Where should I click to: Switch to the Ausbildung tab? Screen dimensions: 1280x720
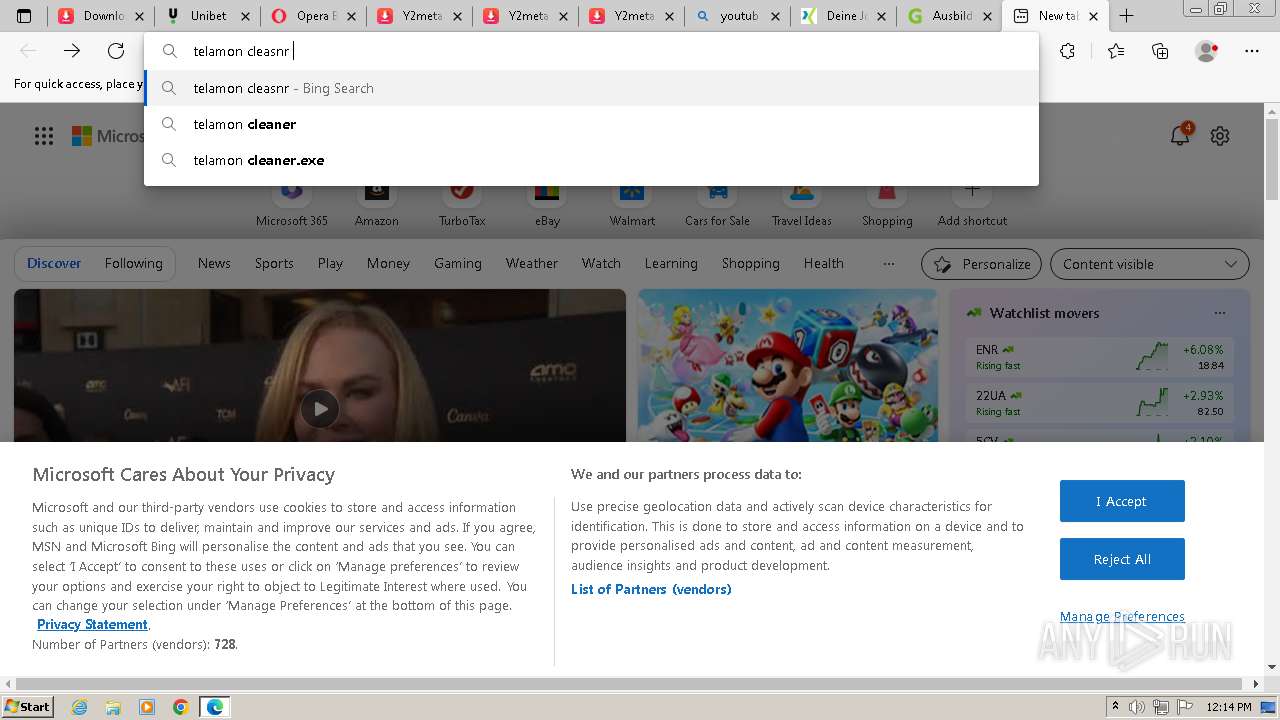[x=948, y=16]
